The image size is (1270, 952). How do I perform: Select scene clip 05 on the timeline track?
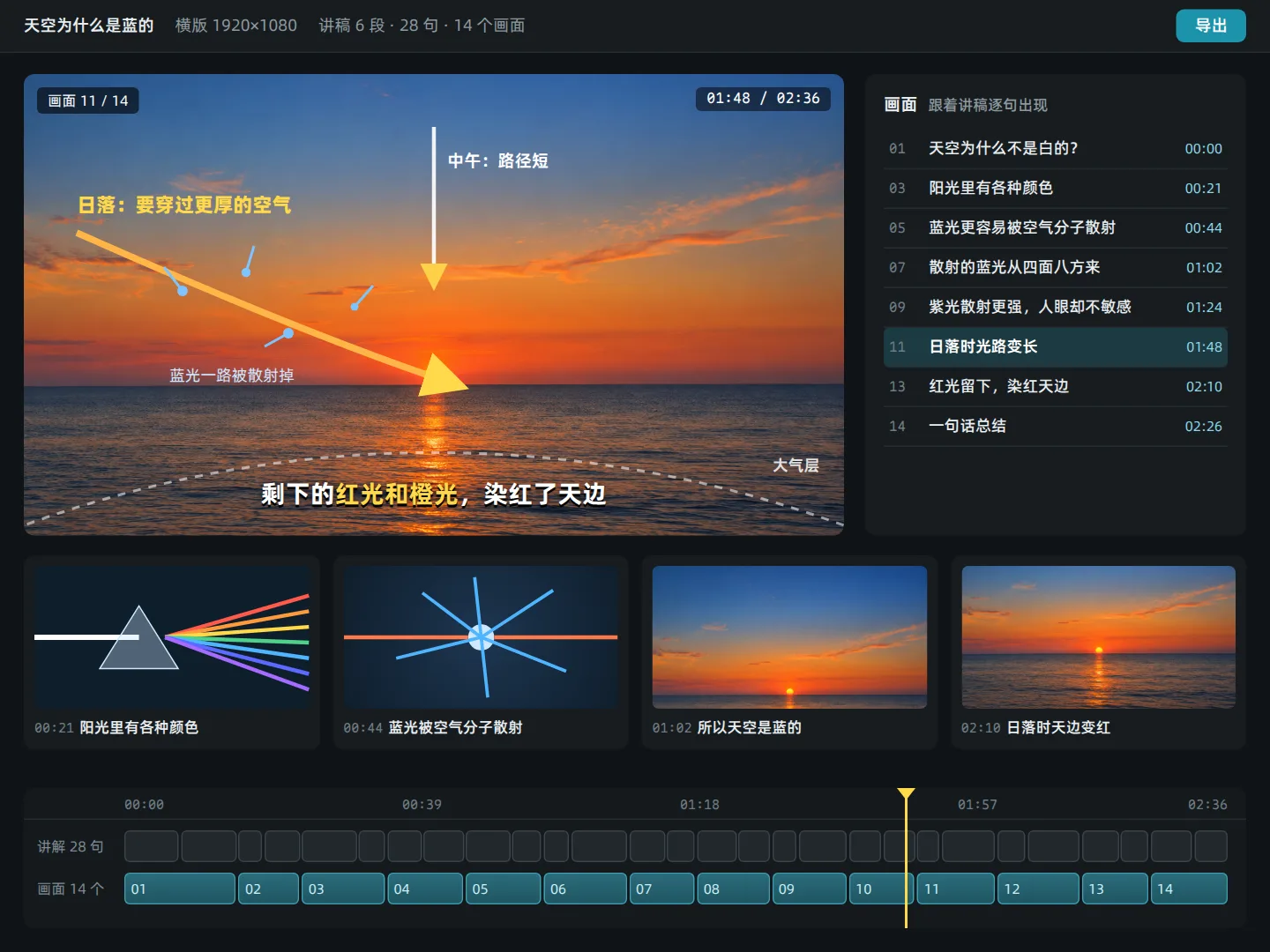503,889
